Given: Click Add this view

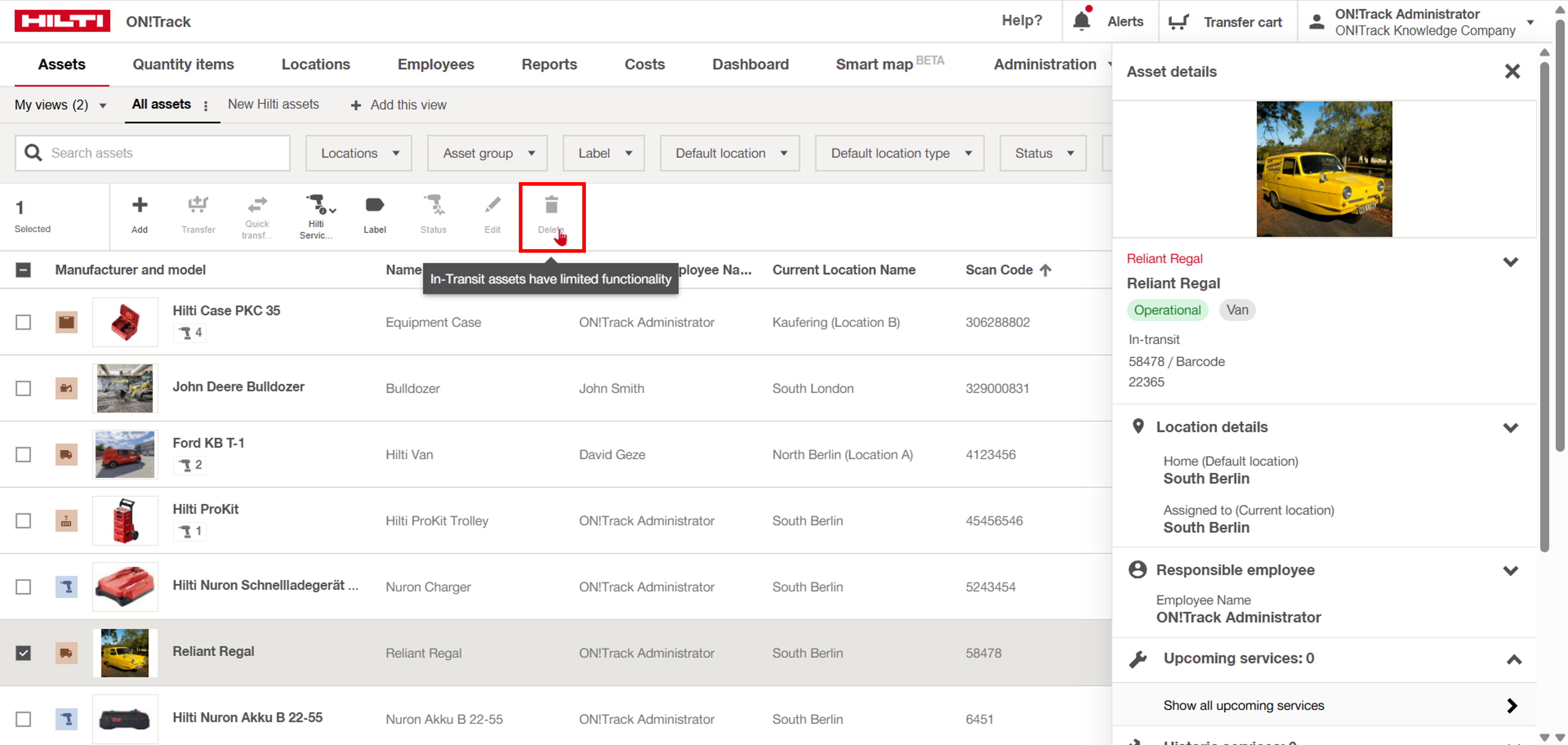Looking at the screenshot, I should tap(399, 105).
